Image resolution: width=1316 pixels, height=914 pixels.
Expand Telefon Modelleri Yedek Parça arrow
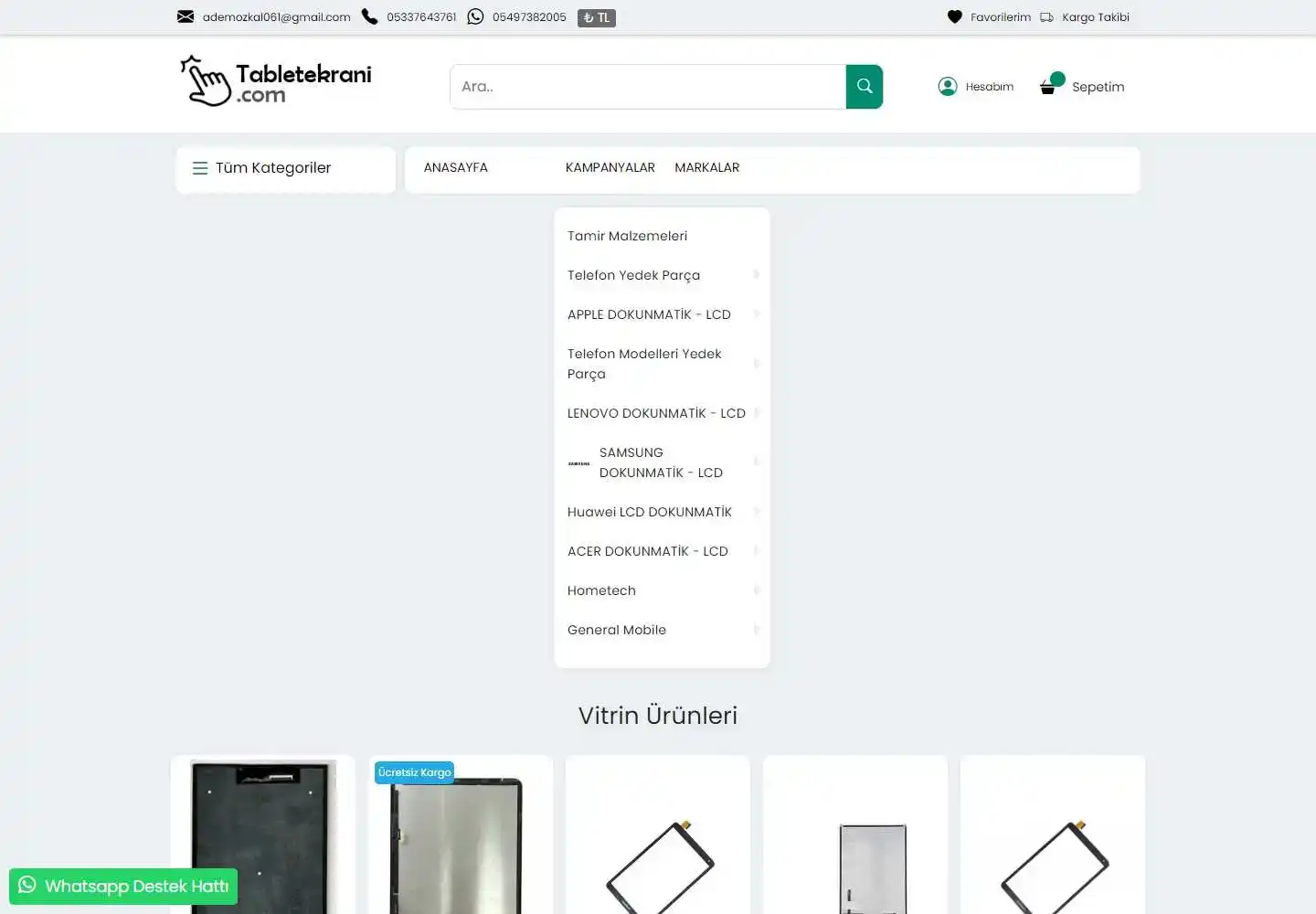pos(757,363)
